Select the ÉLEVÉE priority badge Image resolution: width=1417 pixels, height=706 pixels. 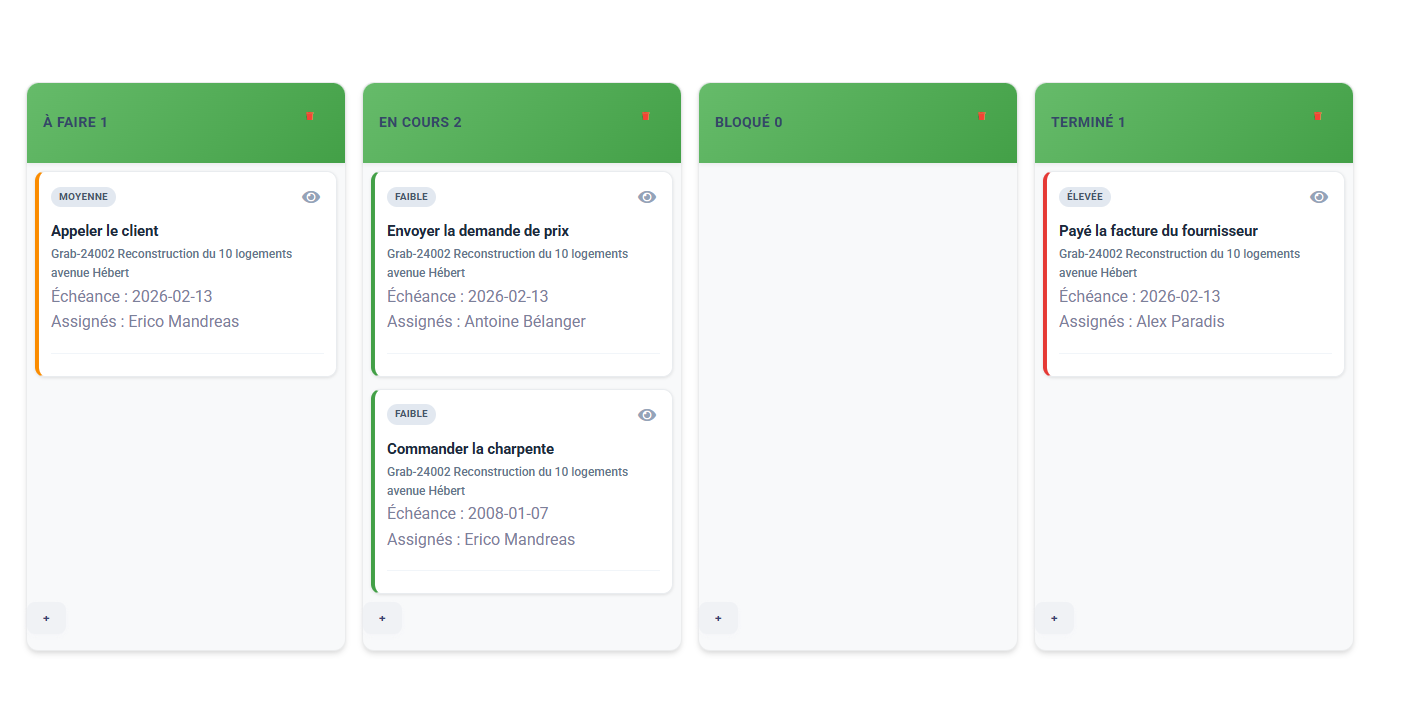click(1085, 196)
